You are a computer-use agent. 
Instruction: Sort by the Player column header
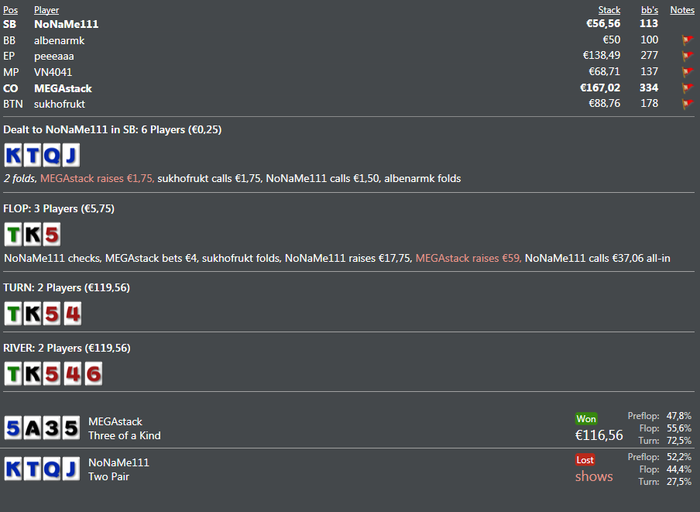[46, 10]
